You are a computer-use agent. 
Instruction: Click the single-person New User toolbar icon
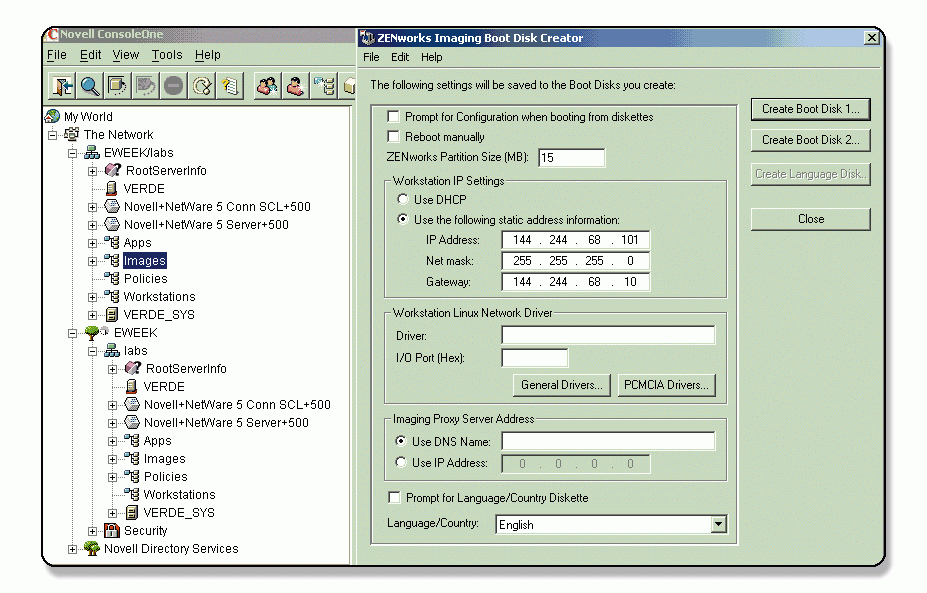pos(295,86)
